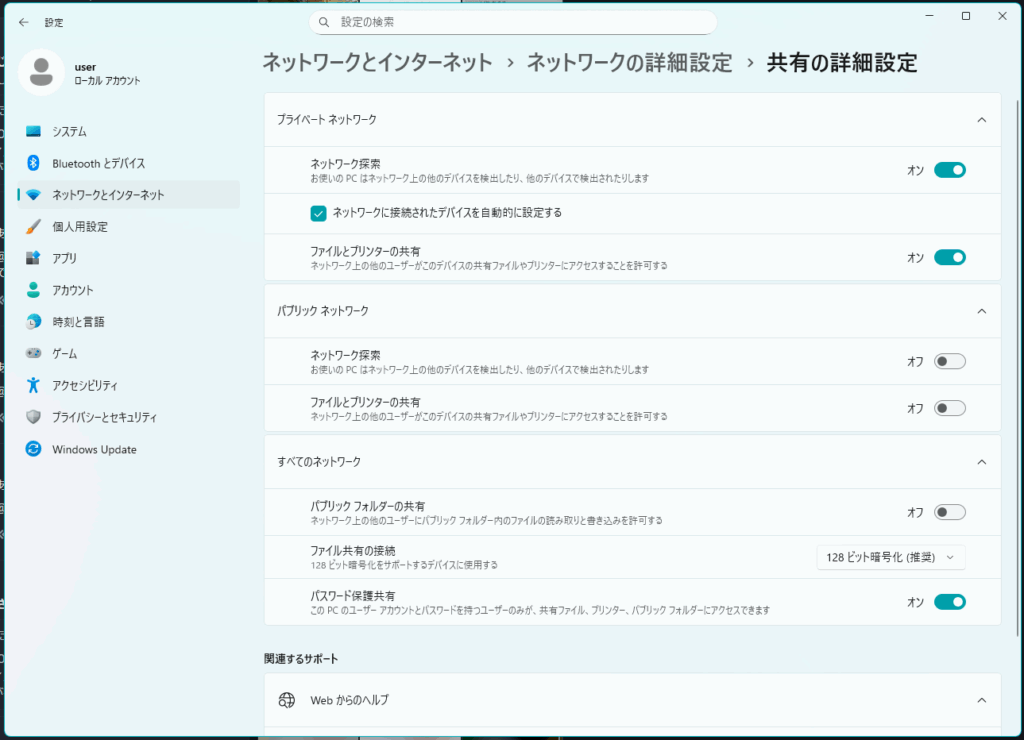This screenshot has height=740, width=1024.
Task: Collapse the プライベート ネットワーク section
Action: click(981, 120)
